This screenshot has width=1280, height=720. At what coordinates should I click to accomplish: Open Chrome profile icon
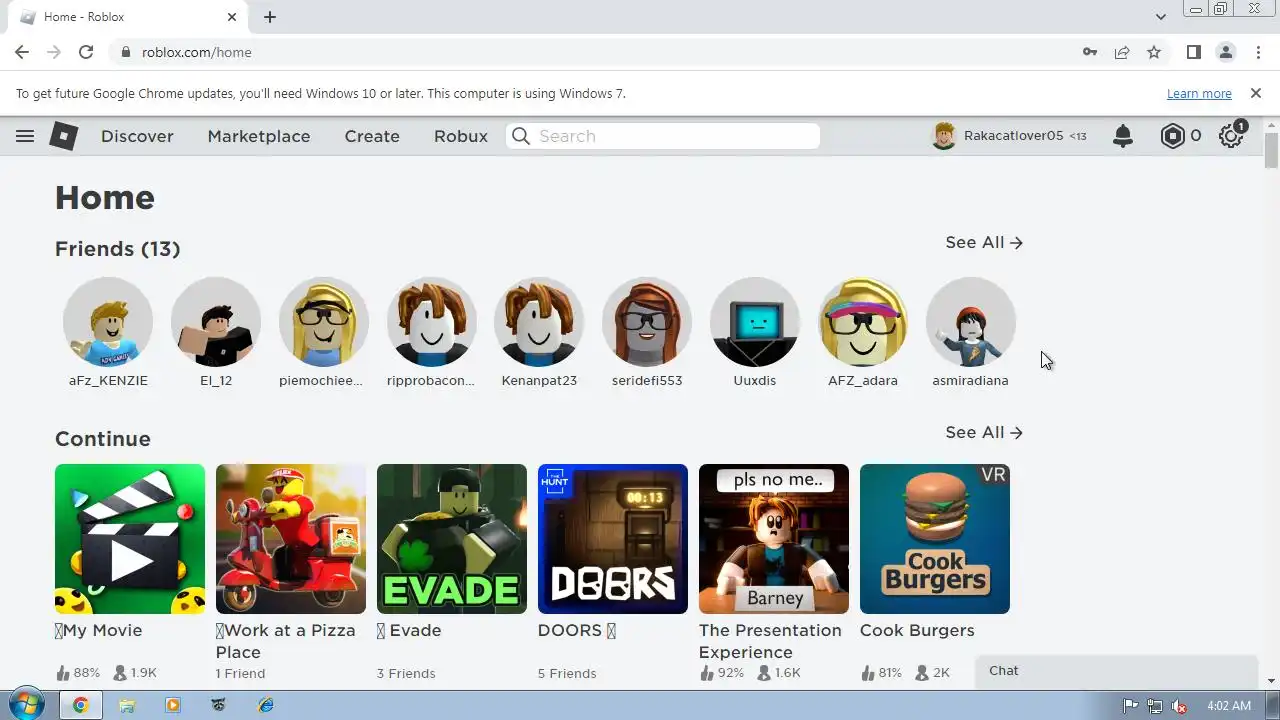click(x=1225, y=52)
